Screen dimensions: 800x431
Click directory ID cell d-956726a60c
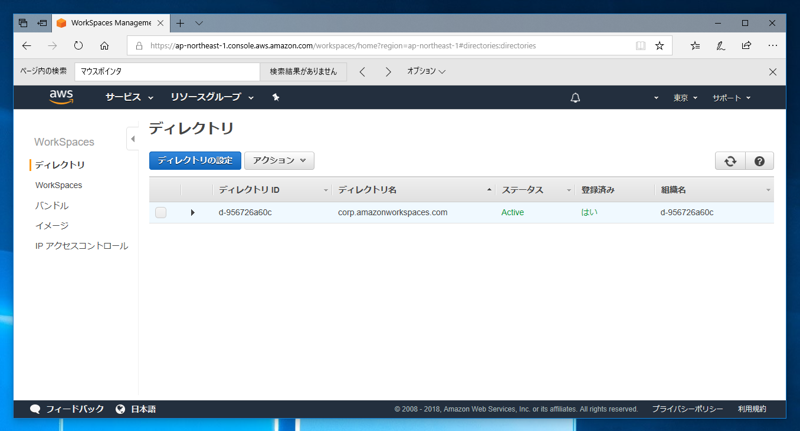pyautogui.click(x=245, y=213)
